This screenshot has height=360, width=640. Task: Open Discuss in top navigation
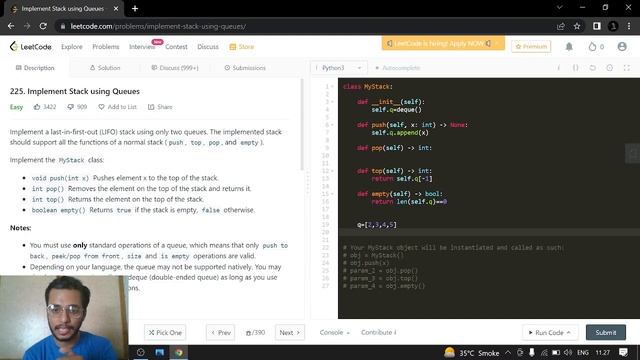(208, 47)
